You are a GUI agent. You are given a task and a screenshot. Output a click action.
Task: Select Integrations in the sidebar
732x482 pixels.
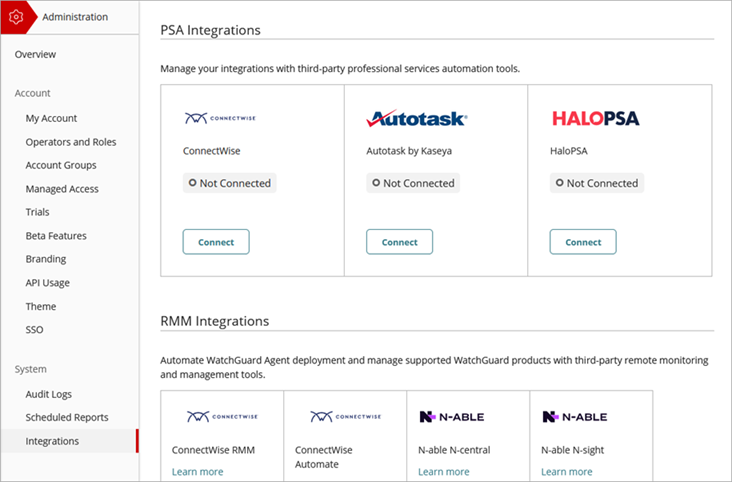point(69,441)
